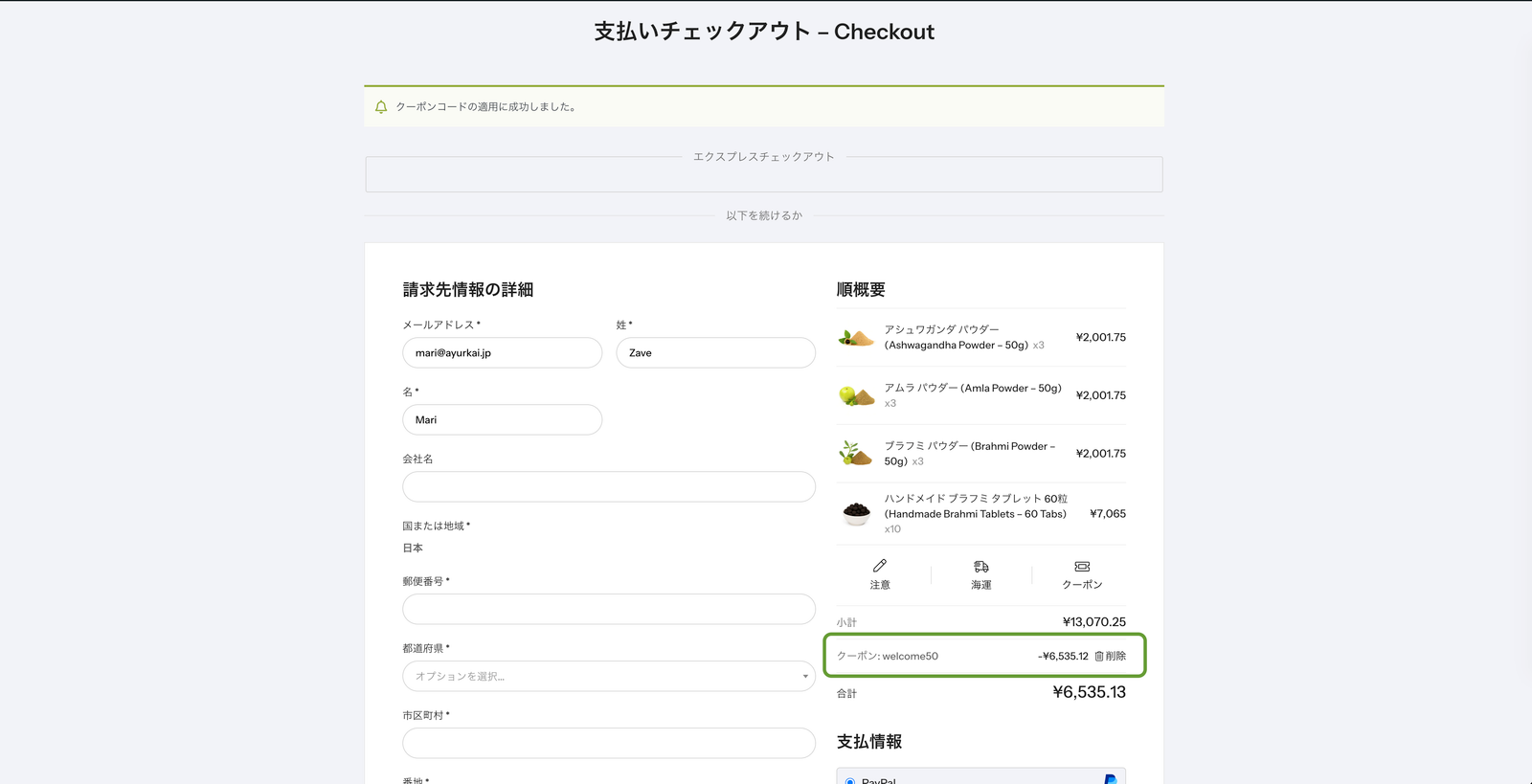Click the PayPal logo icon
This screenshot has height=784, width=1532.
pyautogui.click(x=1110, y=779)
